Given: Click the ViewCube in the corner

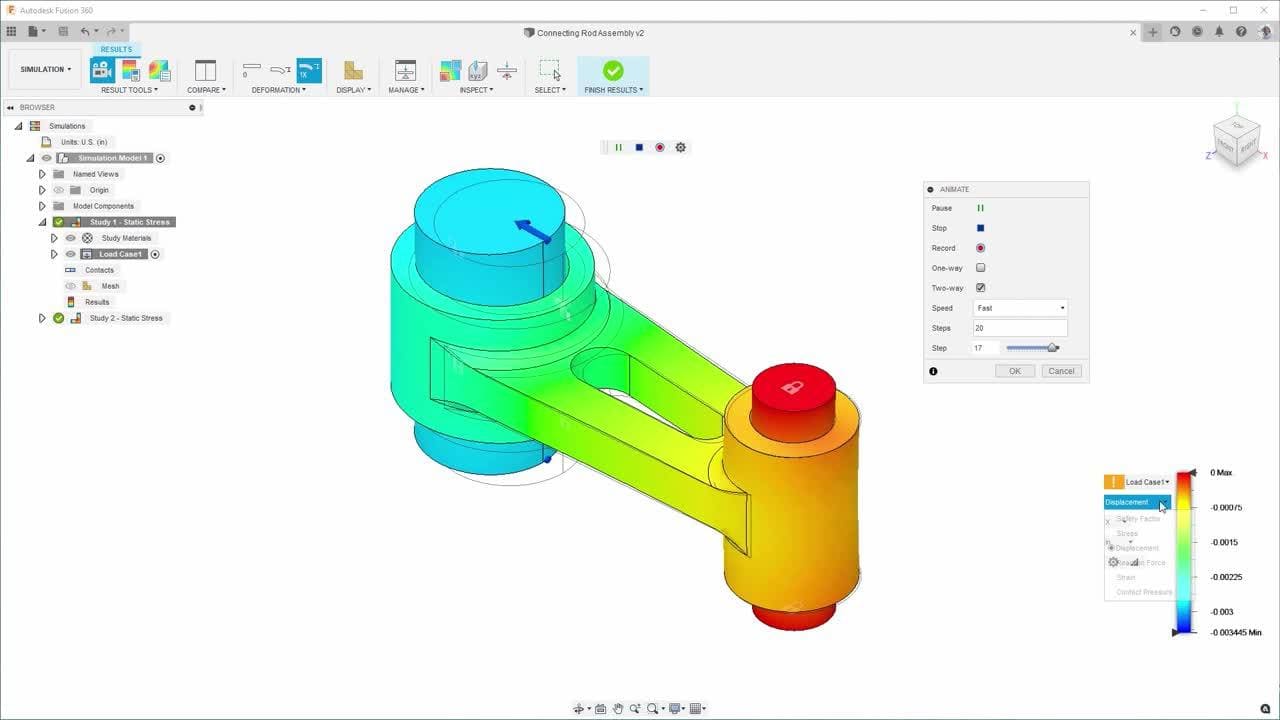Looking at the screenshot, I should (1236, 140).
